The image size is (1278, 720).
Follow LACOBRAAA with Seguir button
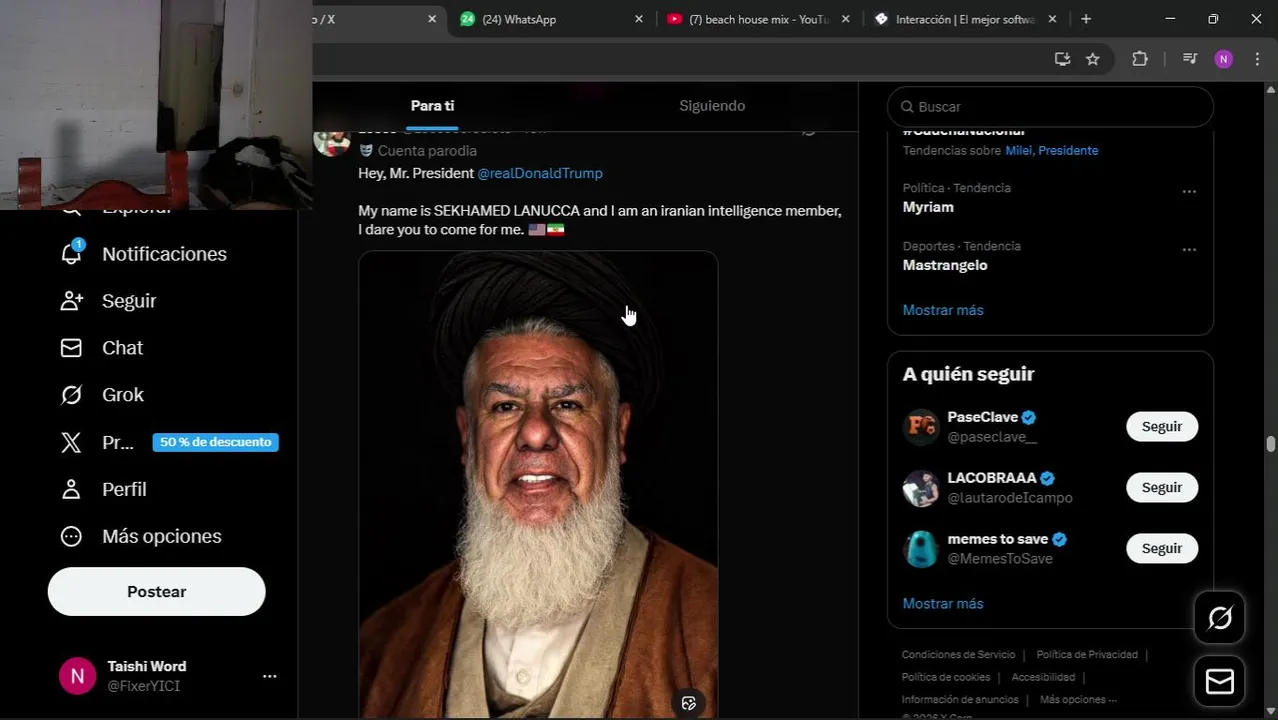1162,488
